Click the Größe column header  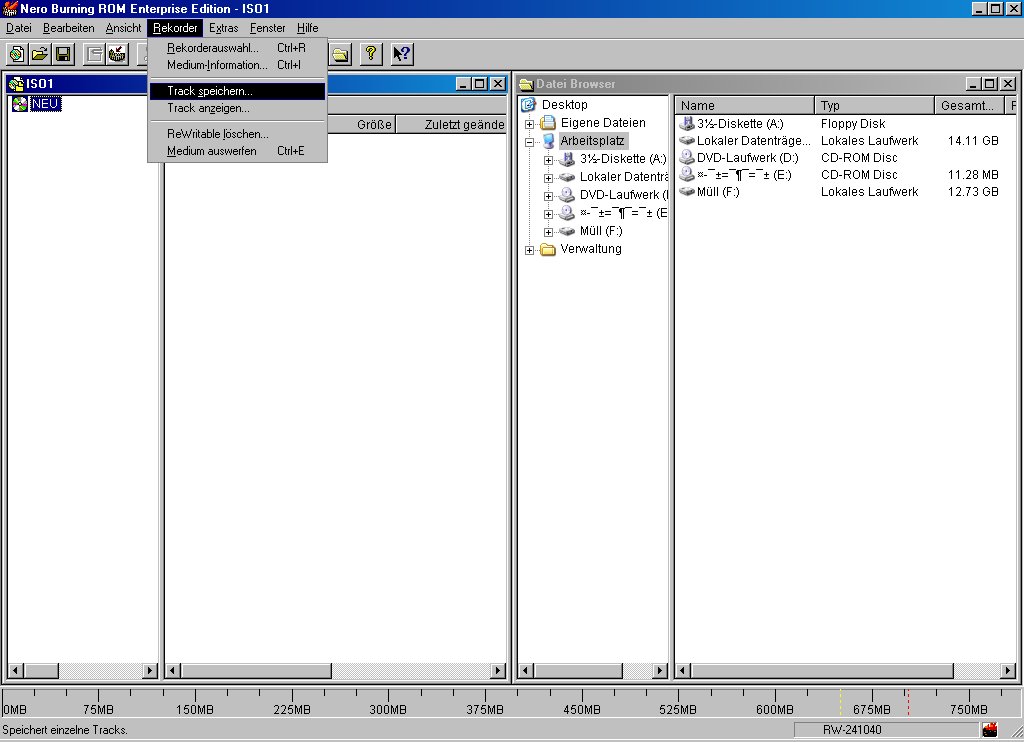360,125
